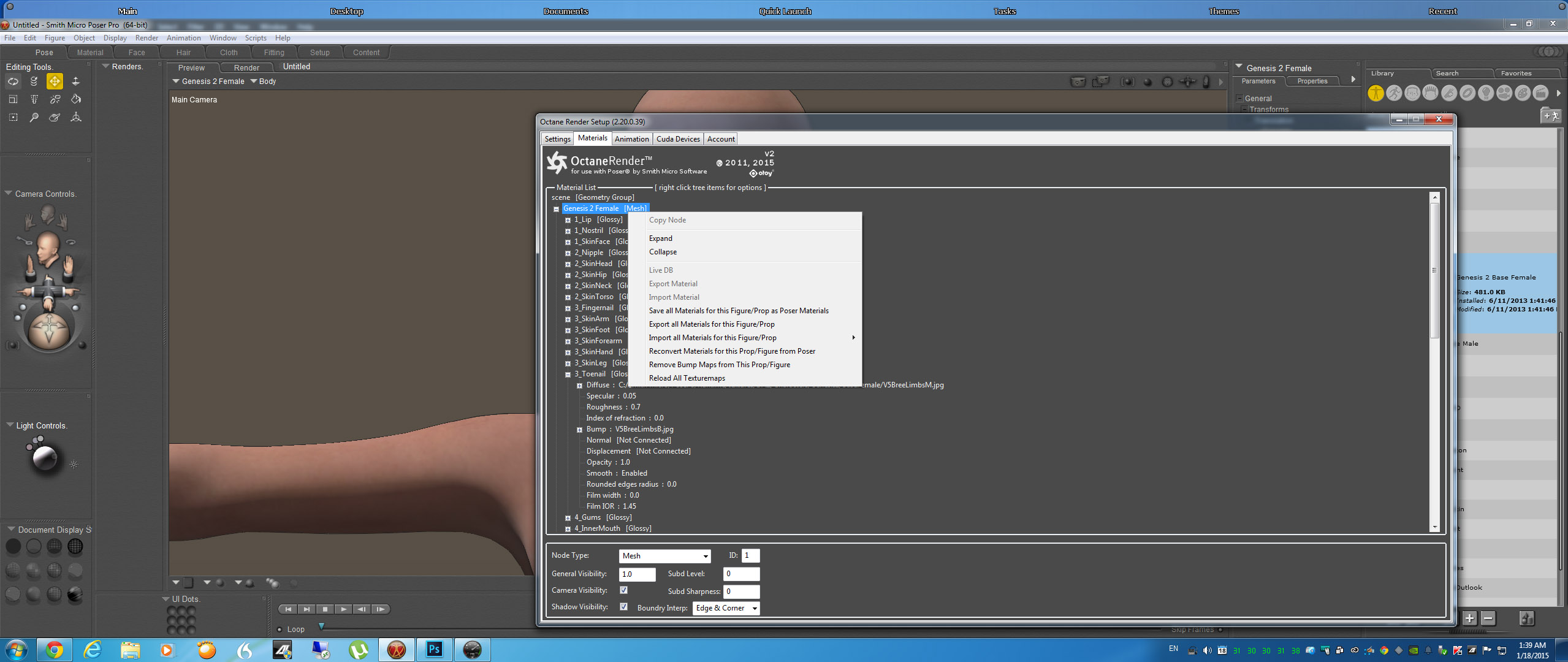Choose Export all Materials for this Figure/Prop
Image resolution: width=1568 pixels, height=662 pixels.
click(745, 324)
